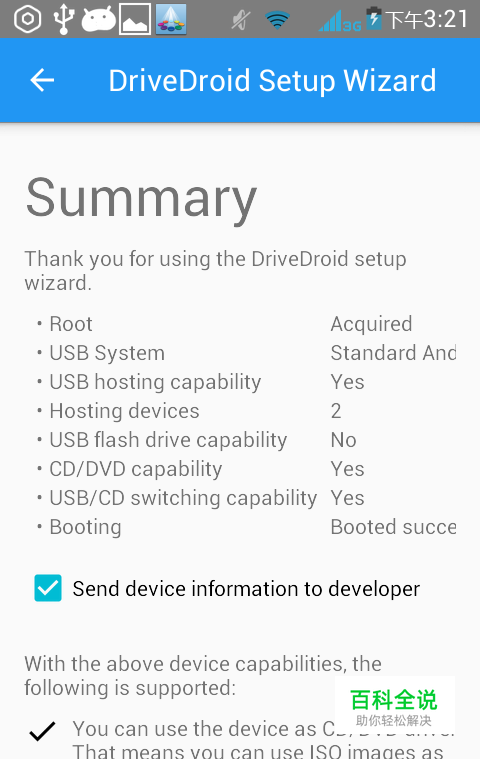The height and width of the screenshot is (759, 480).
Task: Tap the Android debugging status icon
Action: coord(99,19)
